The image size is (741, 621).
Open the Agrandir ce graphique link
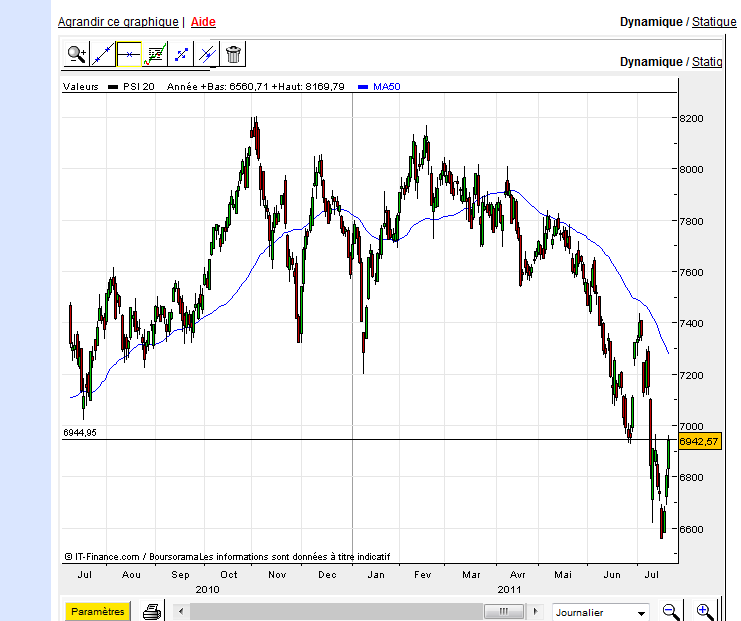click(118, 22)
